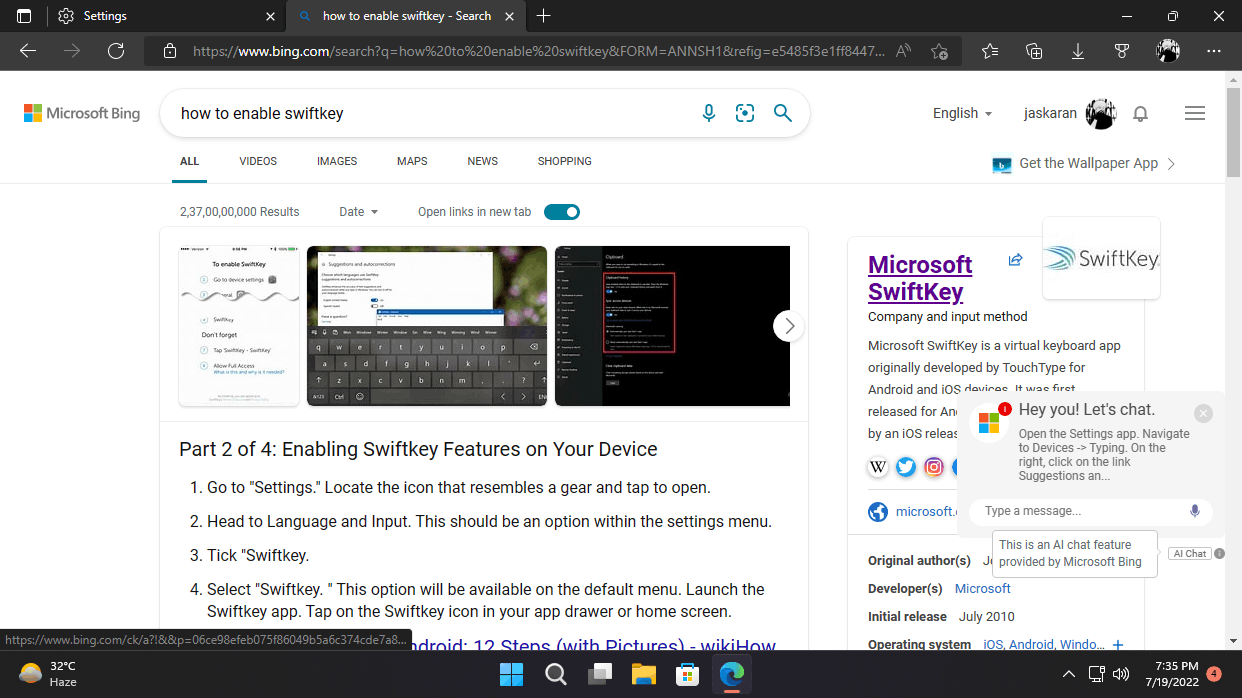Click microphone in the chat message box

(1195, 511)
